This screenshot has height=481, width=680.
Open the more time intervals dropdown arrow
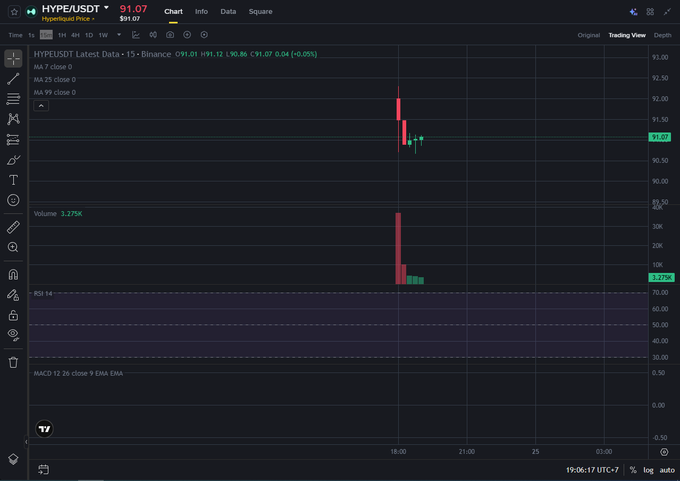point(119,35)
